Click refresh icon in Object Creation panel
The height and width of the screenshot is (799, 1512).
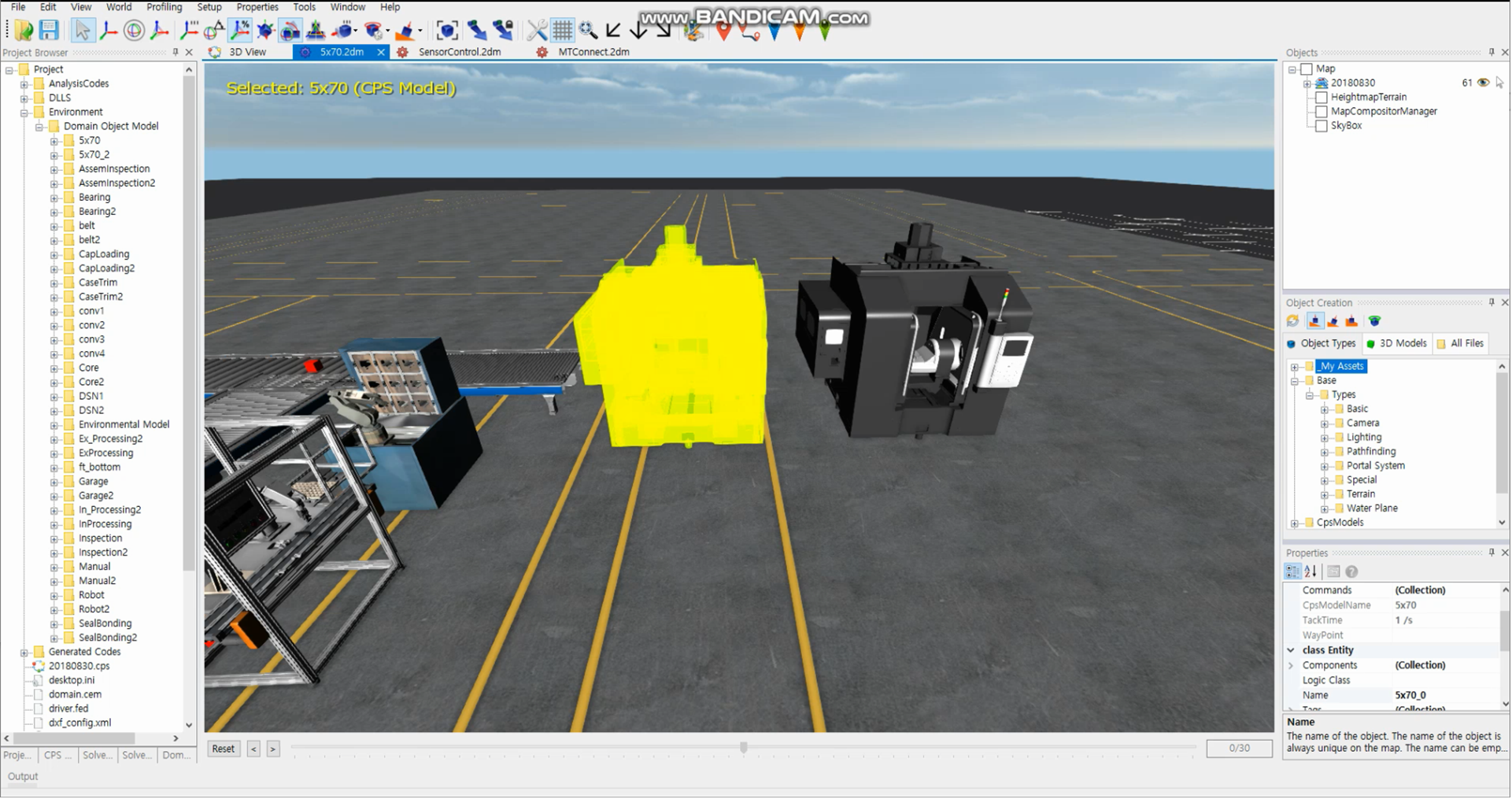click(x=1292, y=321)
